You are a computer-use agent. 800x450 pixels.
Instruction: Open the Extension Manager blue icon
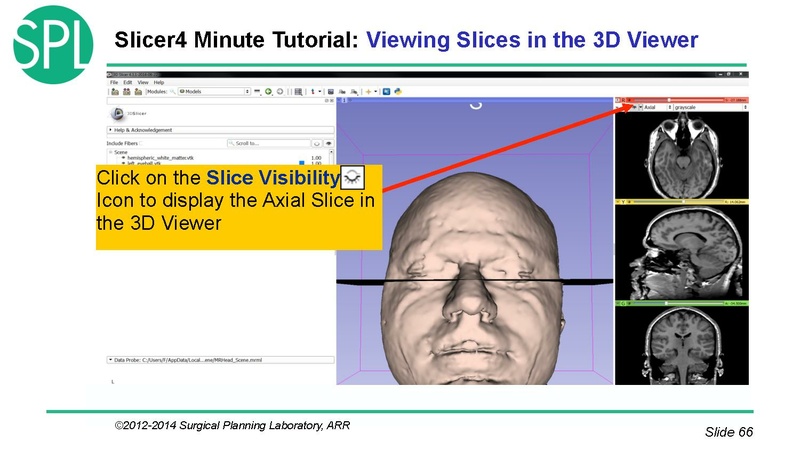click(386, 92)
